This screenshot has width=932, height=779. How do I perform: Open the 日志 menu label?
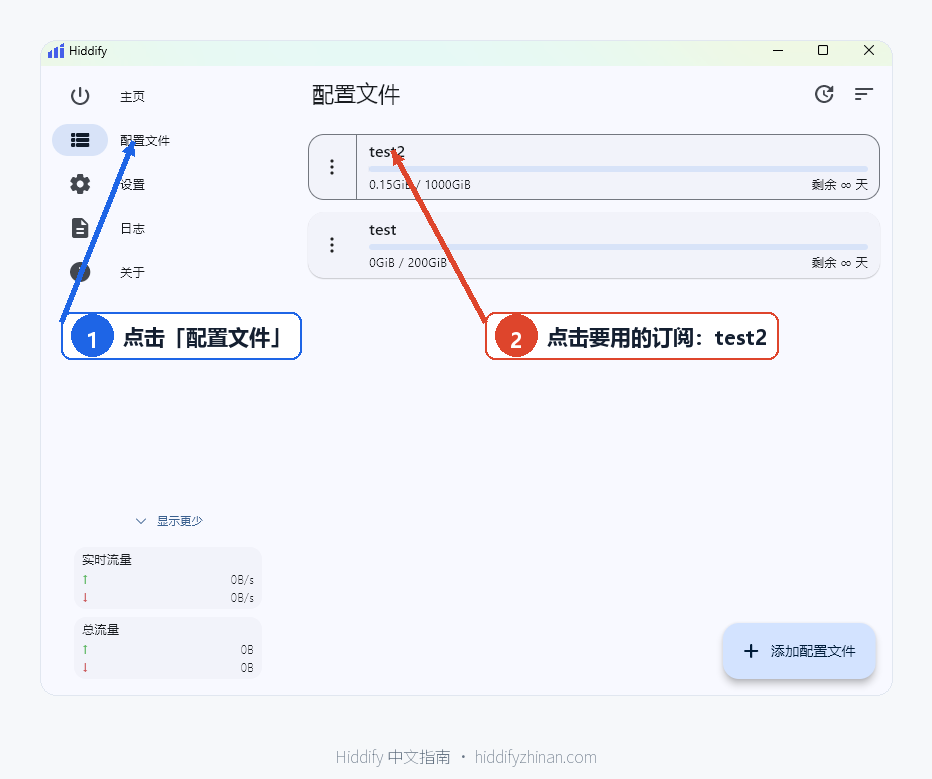click(x=133, y=228)
